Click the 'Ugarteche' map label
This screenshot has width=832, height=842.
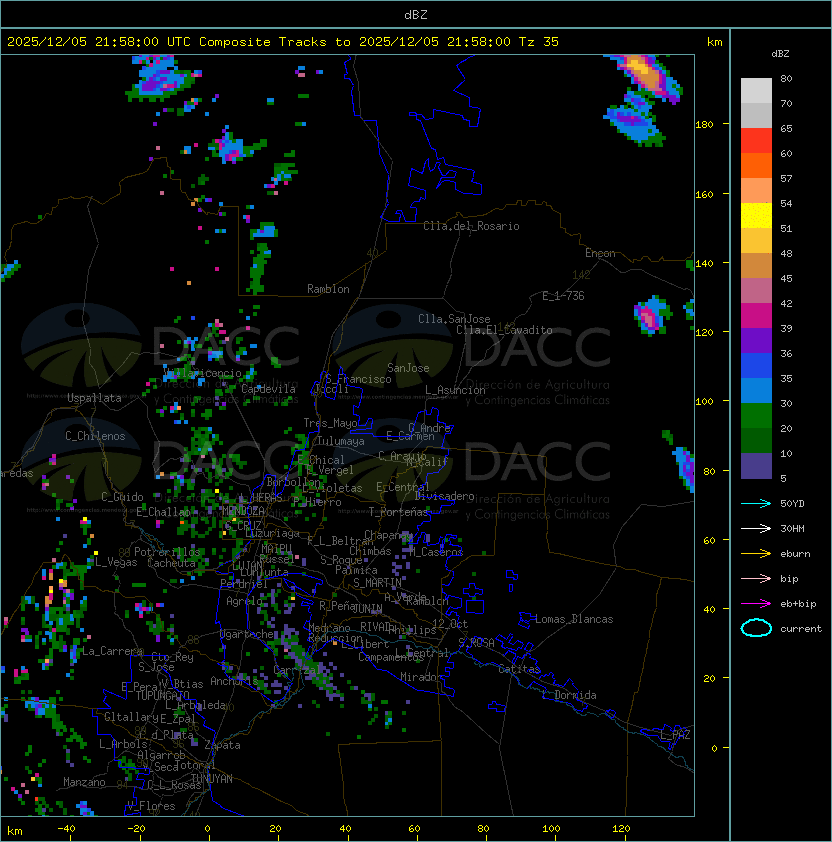coord(247,634)
